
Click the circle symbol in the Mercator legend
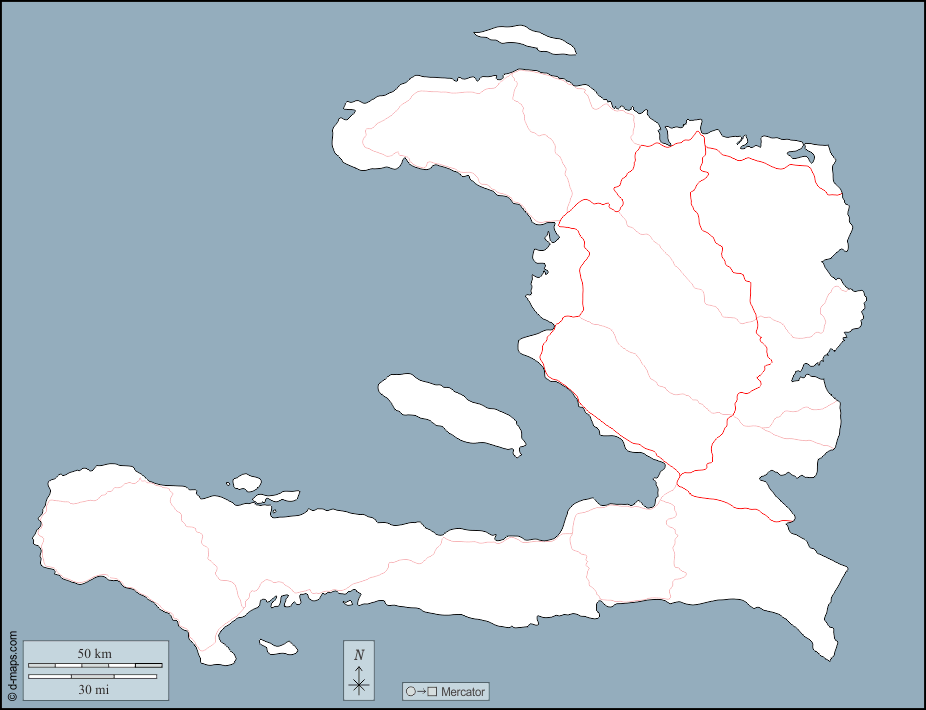409,691
